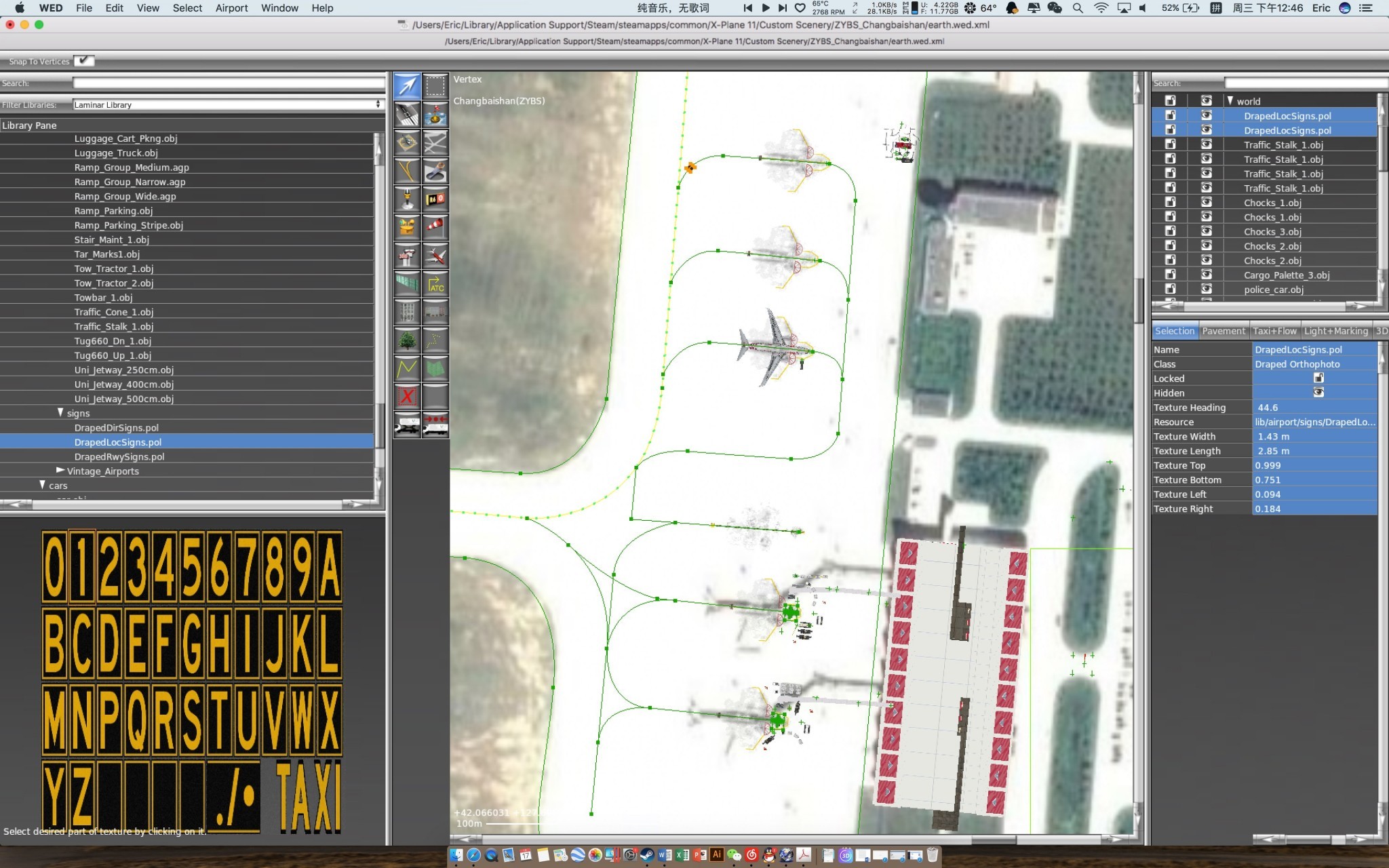Switch to the Pavement tab
Image resolution: width=1389 pixels, height=868 pixels.
click(x=1224, y=331)
